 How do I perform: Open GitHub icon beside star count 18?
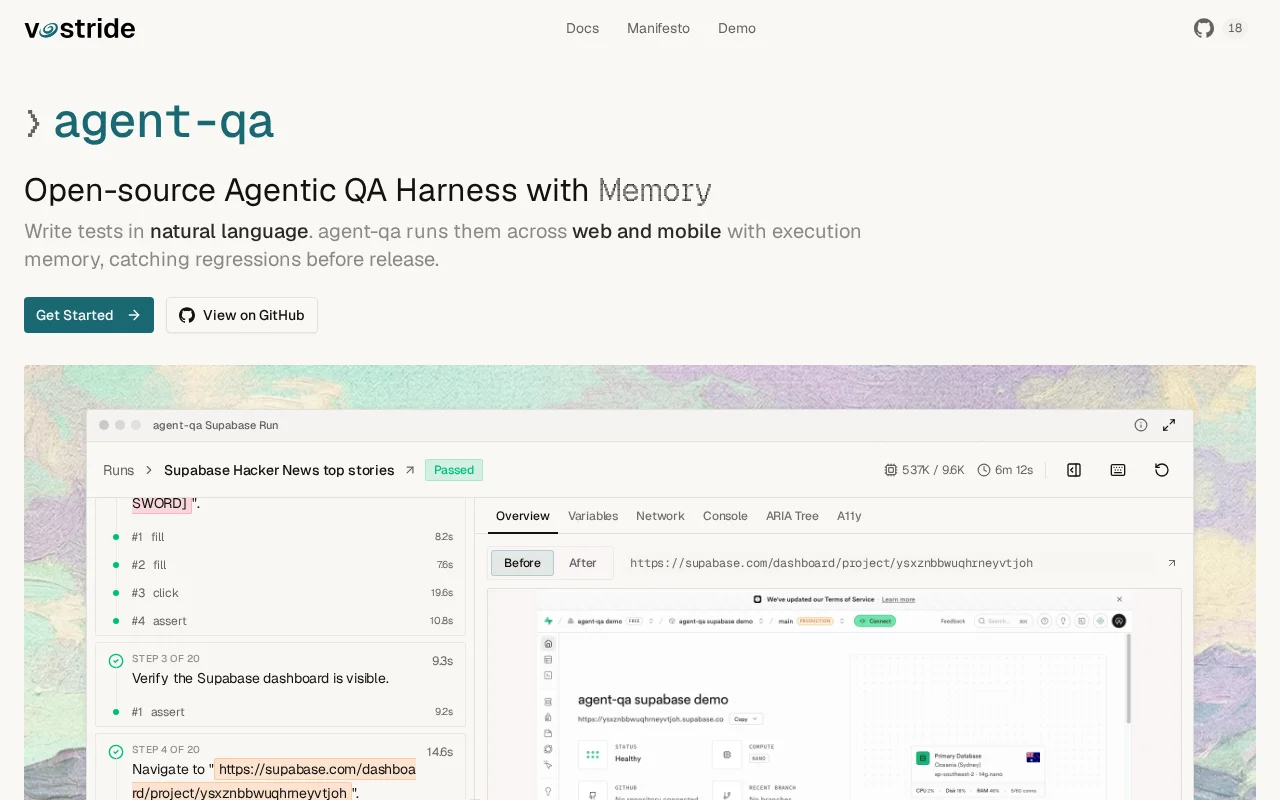click(1204, 28)
